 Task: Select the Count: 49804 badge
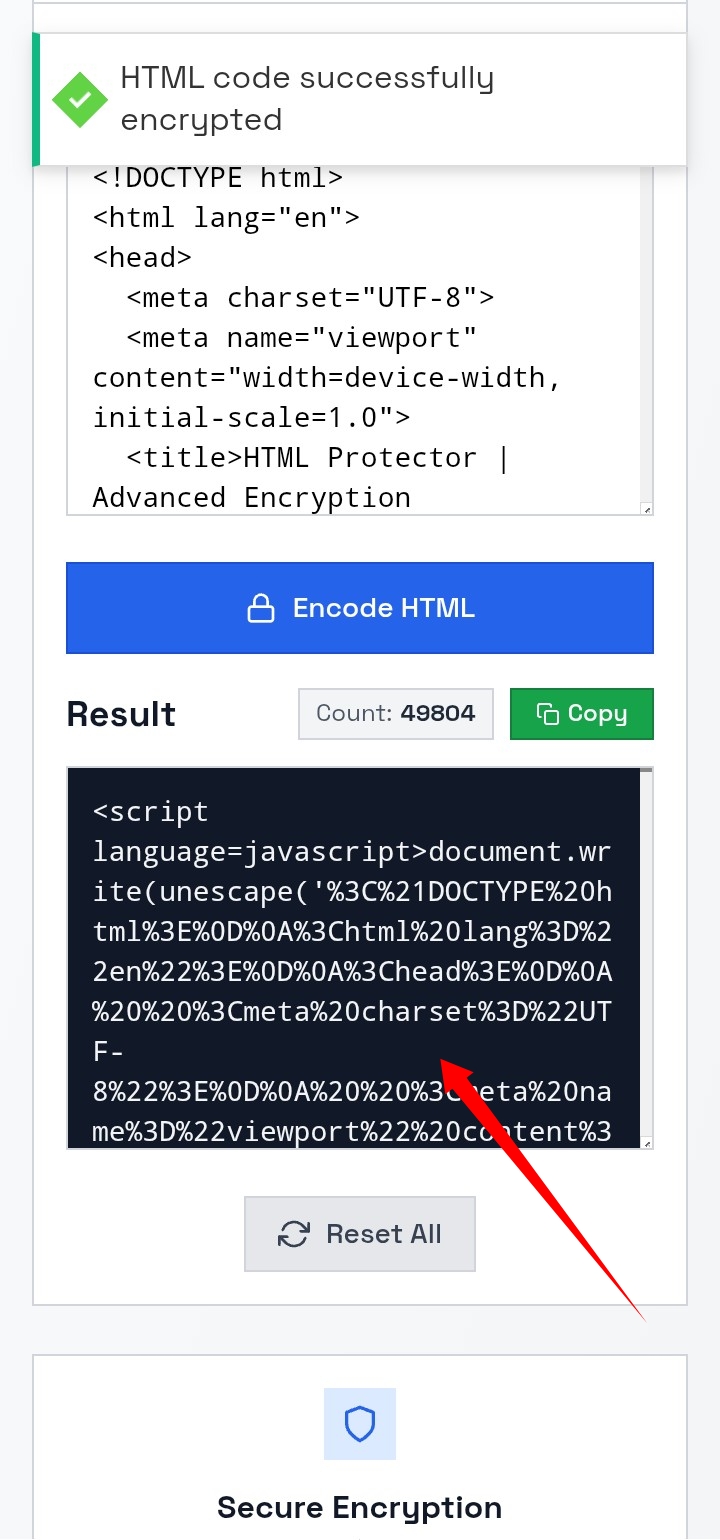coord(395,713)
